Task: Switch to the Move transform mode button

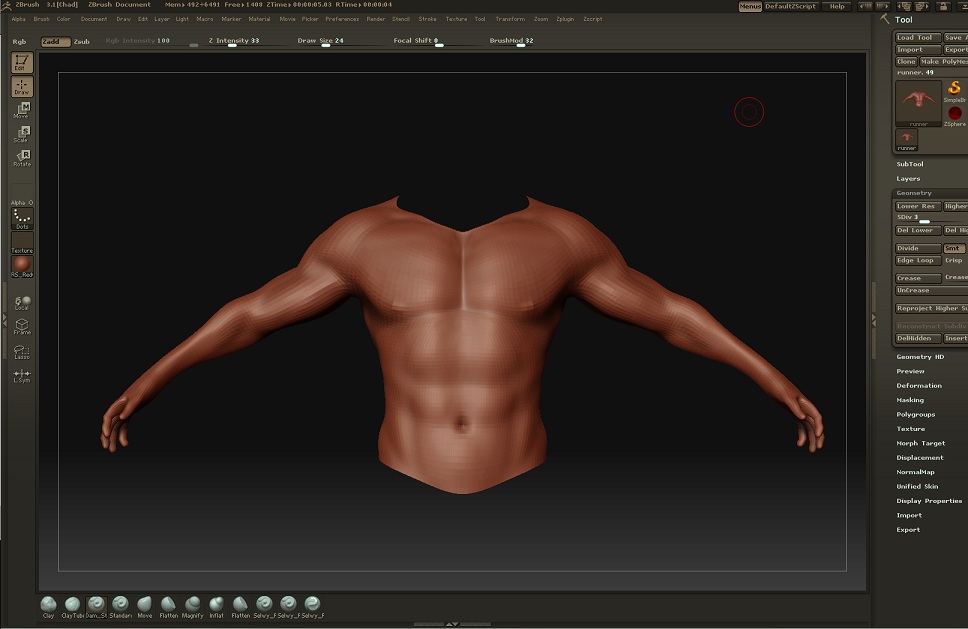Action: (22, 110)
